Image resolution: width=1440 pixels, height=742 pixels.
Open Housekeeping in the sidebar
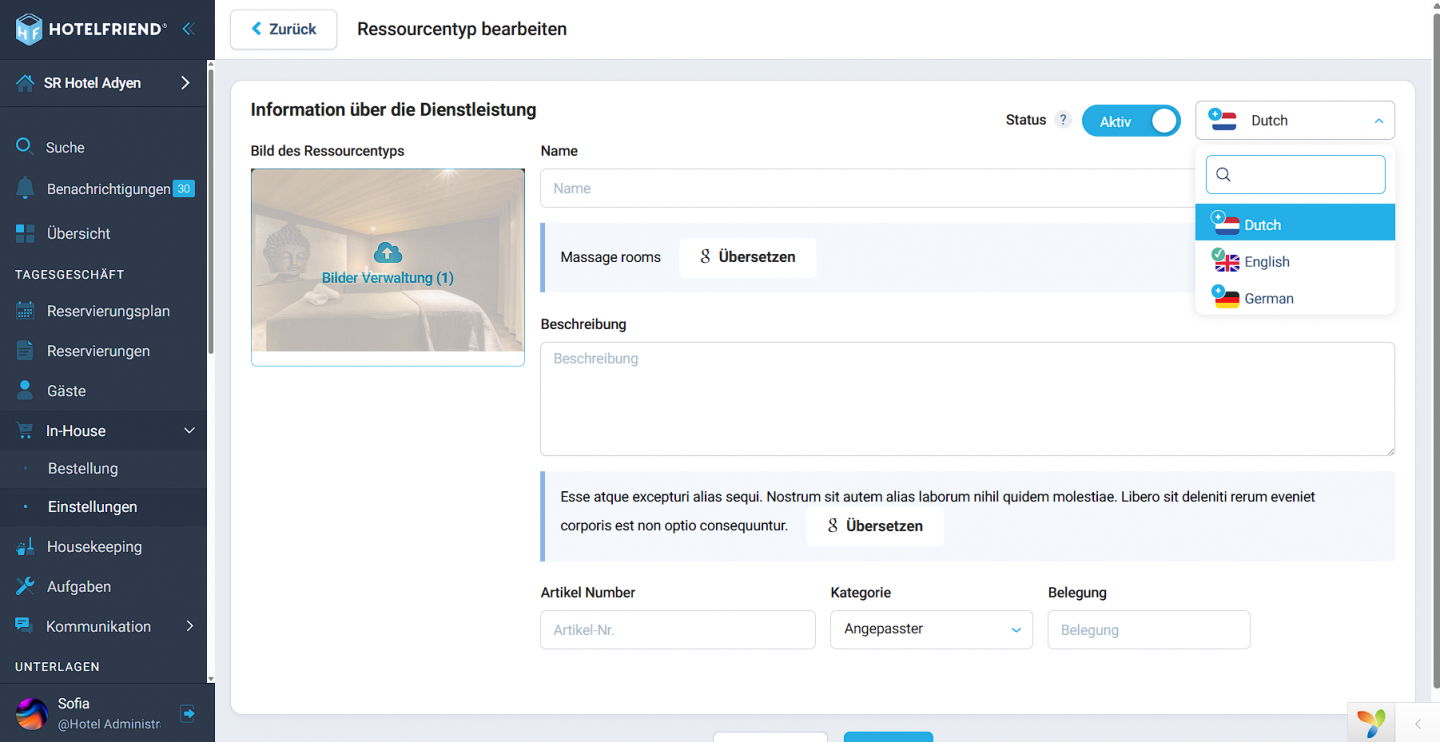(x=94, y=547)
